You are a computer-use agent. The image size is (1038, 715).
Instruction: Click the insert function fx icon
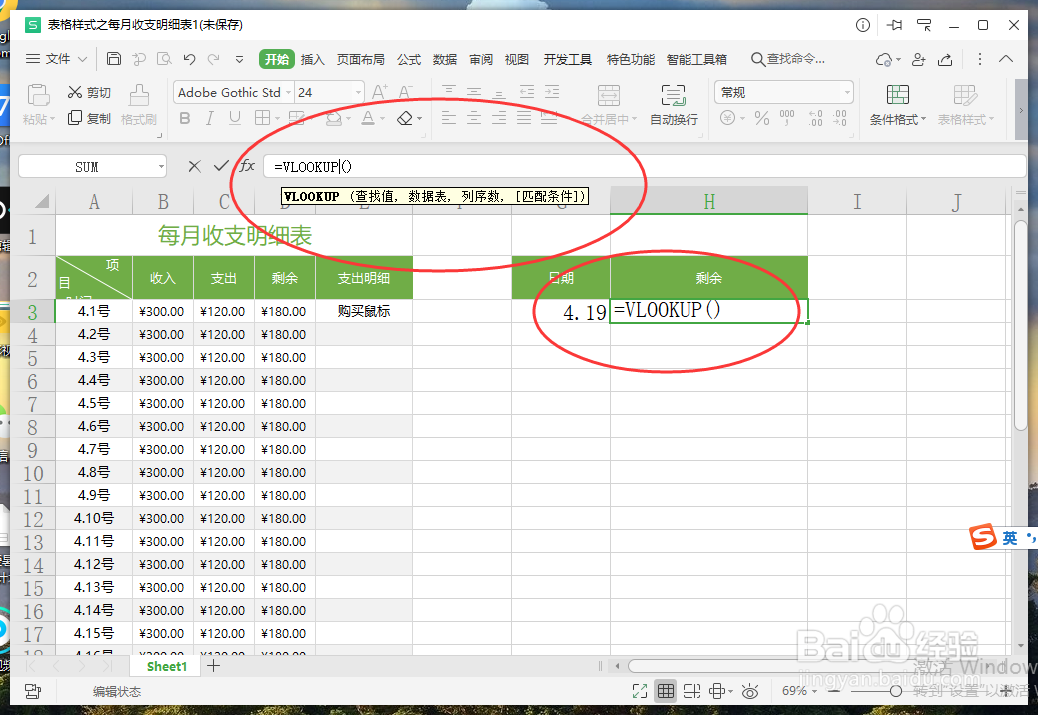(x=246, y=165)
